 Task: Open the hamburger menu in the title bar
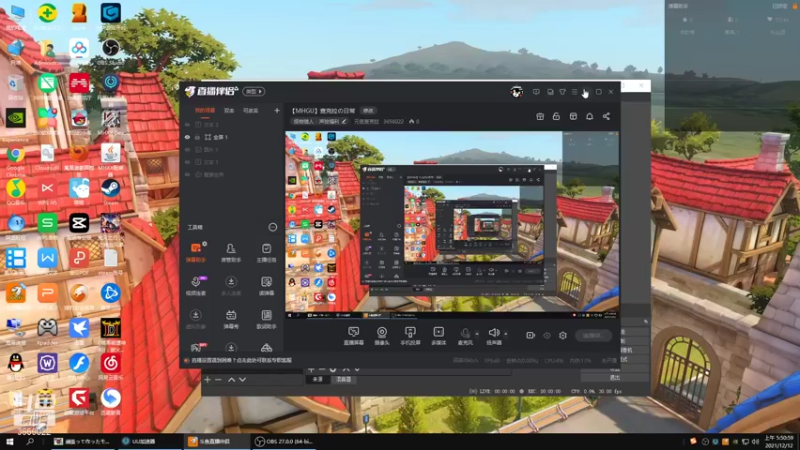click(574, 92)
